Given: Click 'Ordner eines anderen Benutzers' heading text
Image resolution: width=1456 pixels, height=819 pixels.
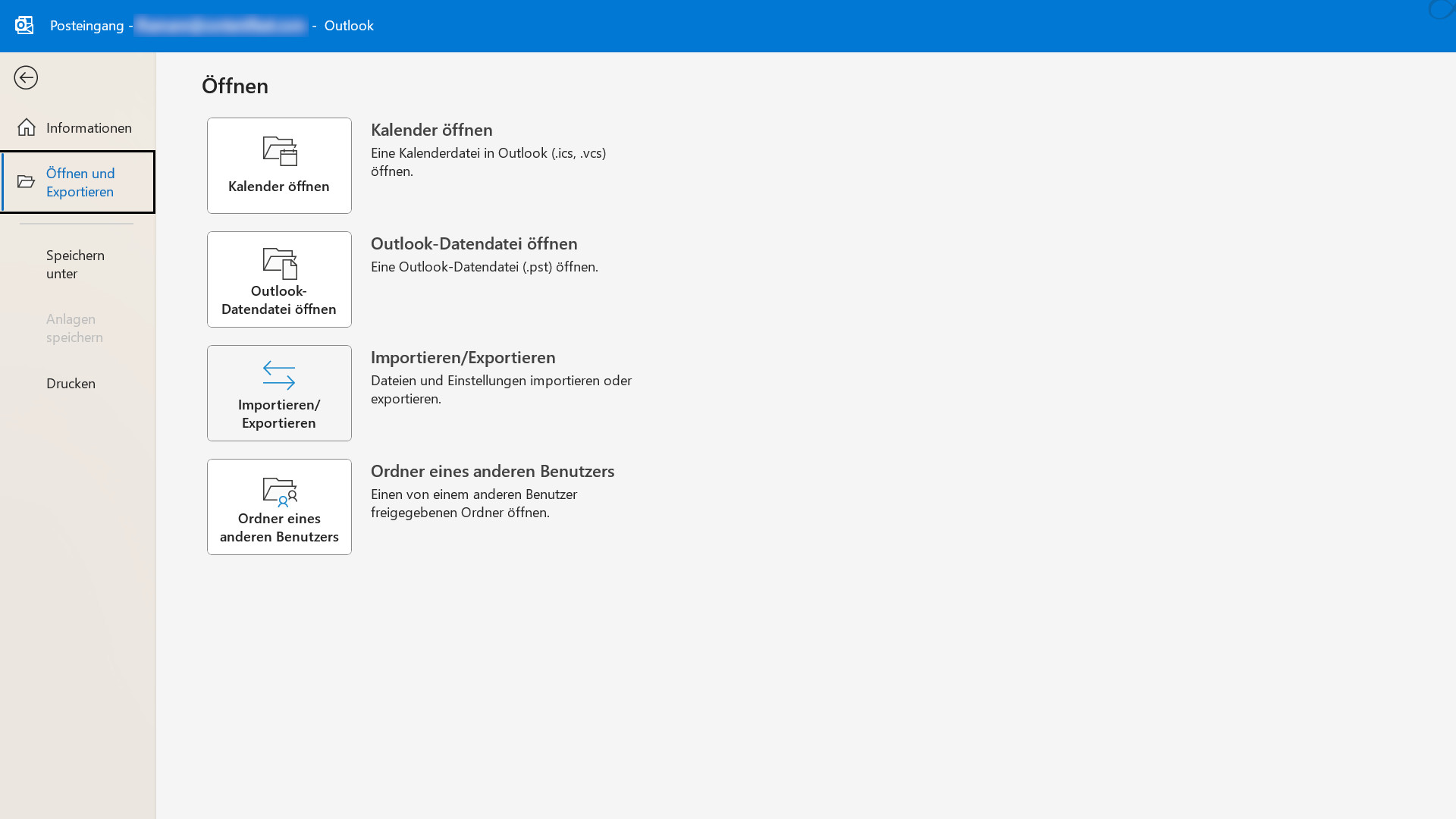Looking at the screenshot, I should [492, 471].
